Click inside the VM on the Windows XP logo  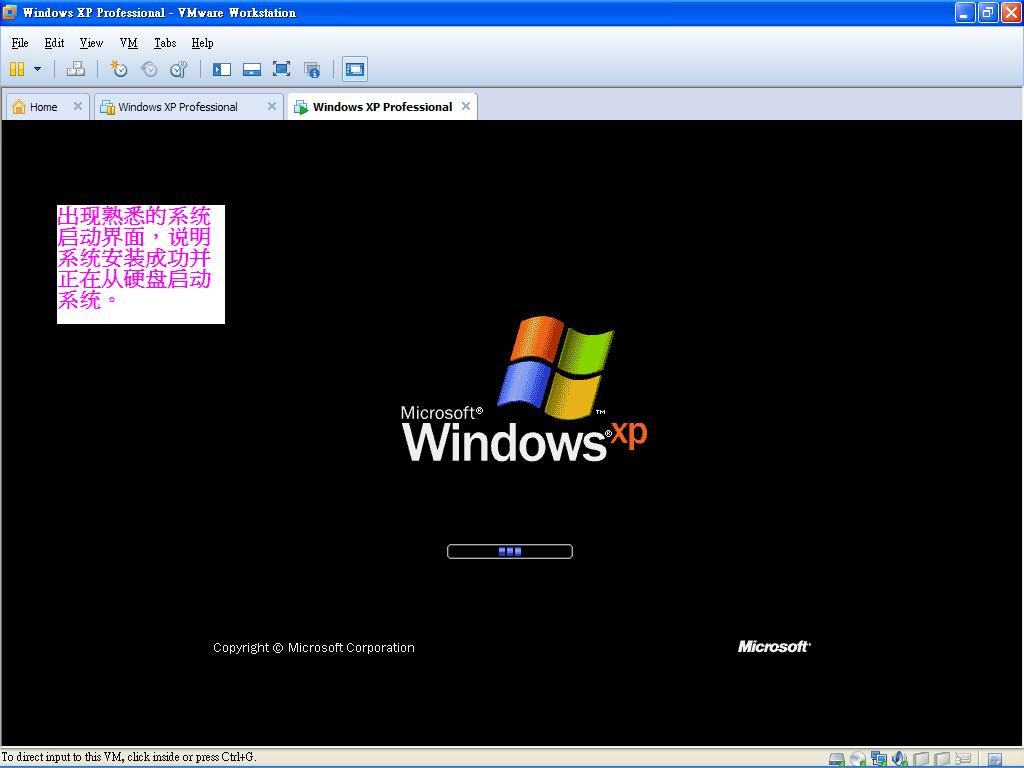pos(524,389)
